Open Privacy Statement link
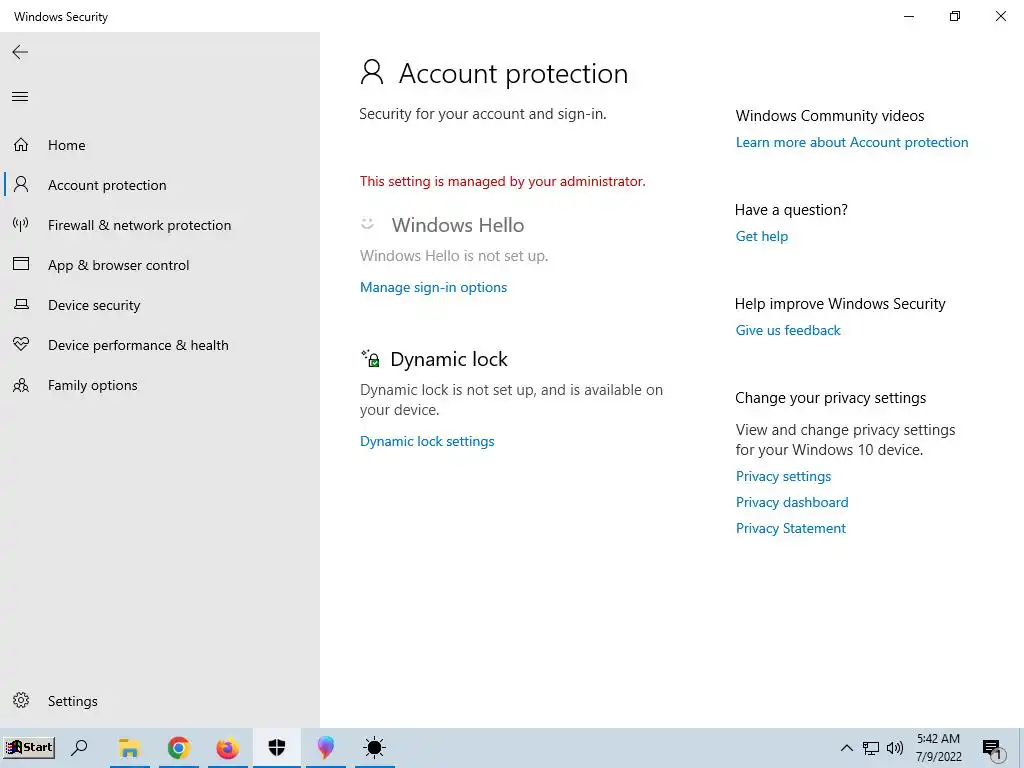 click(x=791, y=528)
